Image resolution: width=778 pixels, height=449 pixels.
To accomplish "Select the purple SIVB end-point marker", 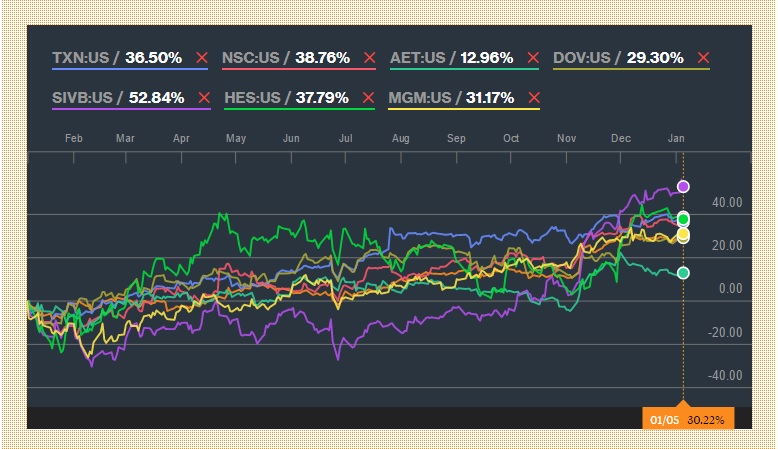I will coord(683,187).
